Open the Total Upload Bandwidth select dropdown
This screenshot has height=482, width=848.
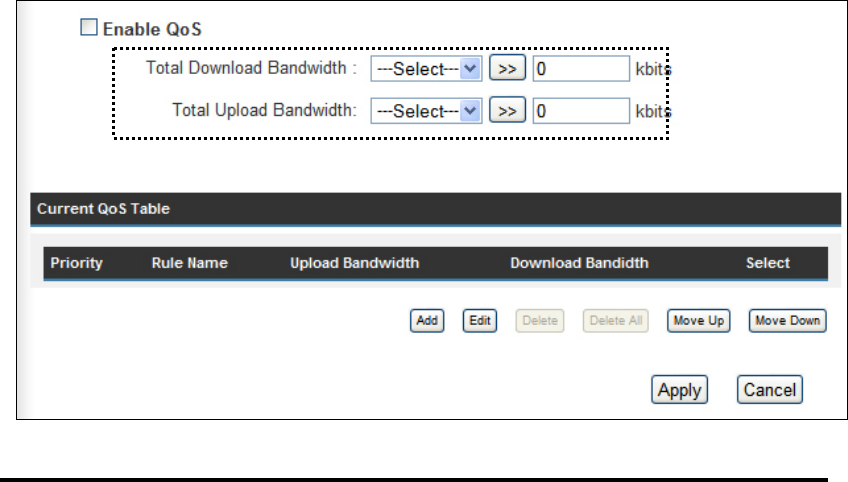tap(426, 111)
